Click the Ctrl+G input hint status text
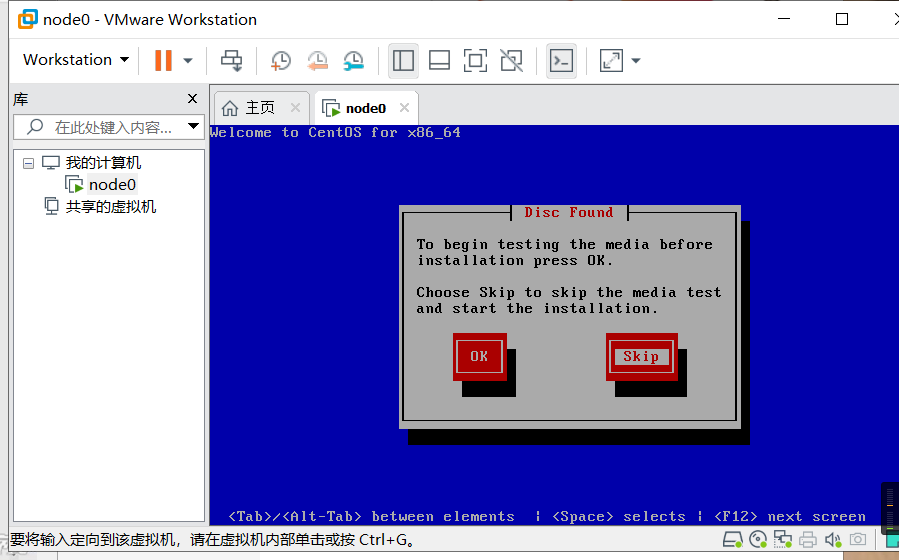The width and height of the screenshot is (899, 560). 212,539
